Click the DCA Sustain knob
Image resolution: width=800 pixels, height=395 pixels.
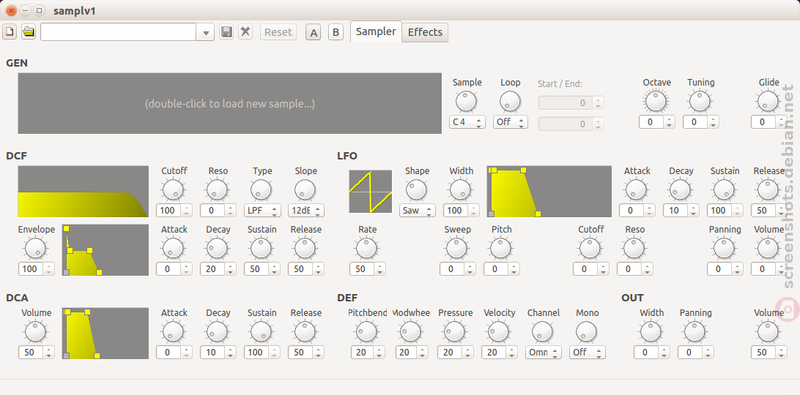pos(262,332)
